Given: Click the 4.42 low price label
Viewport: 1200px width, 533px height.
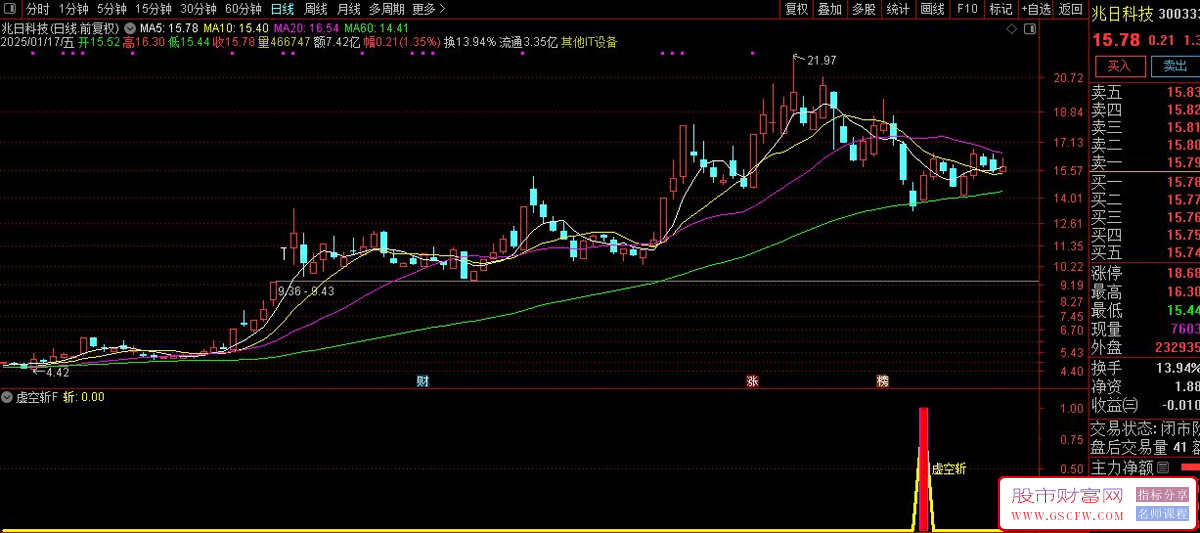Looking at the screenshot, I should coord(58,372).
